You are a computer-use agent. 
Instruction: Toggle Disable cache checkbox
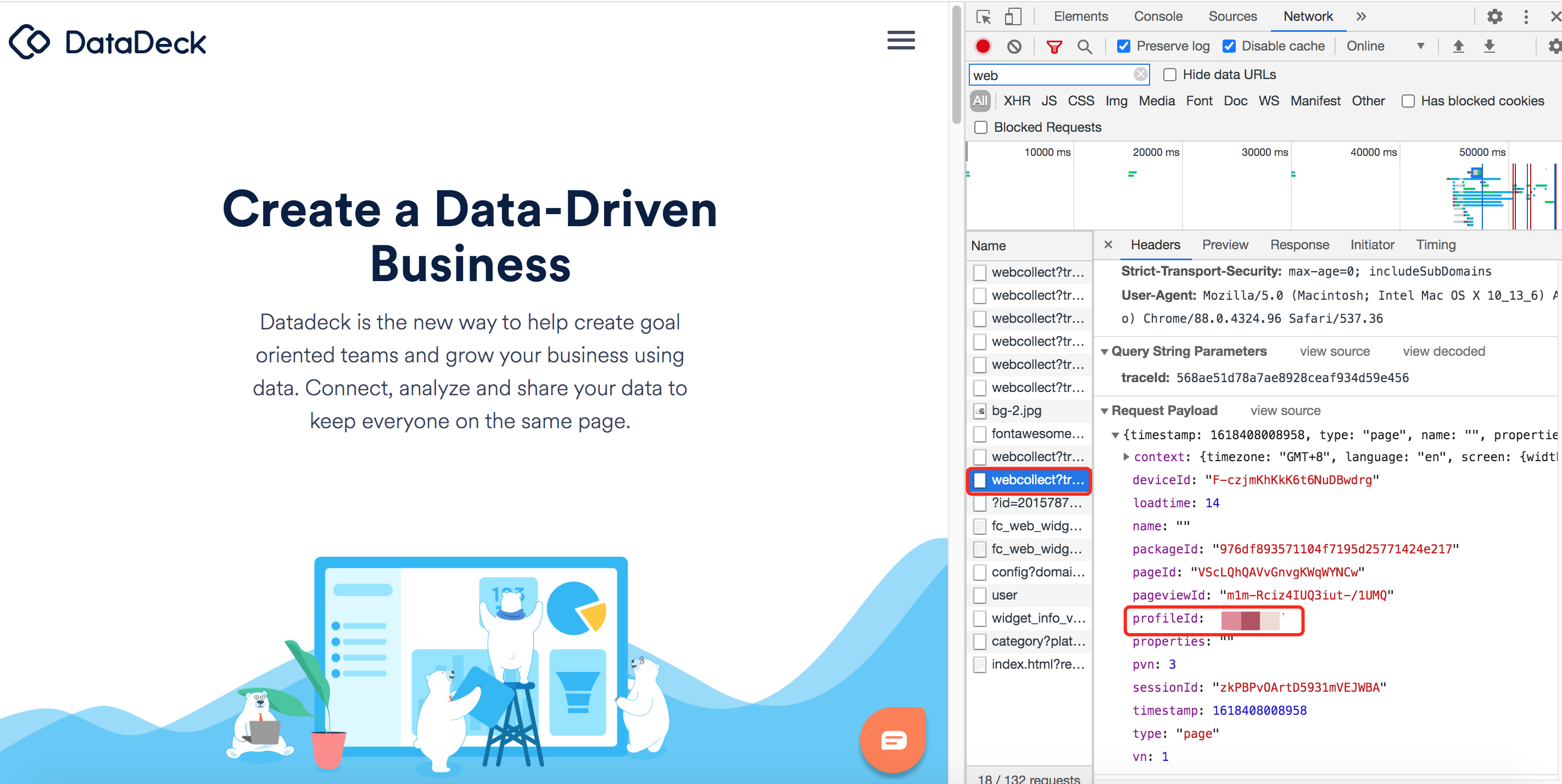pyautogui.click(x=1229, y=46)
